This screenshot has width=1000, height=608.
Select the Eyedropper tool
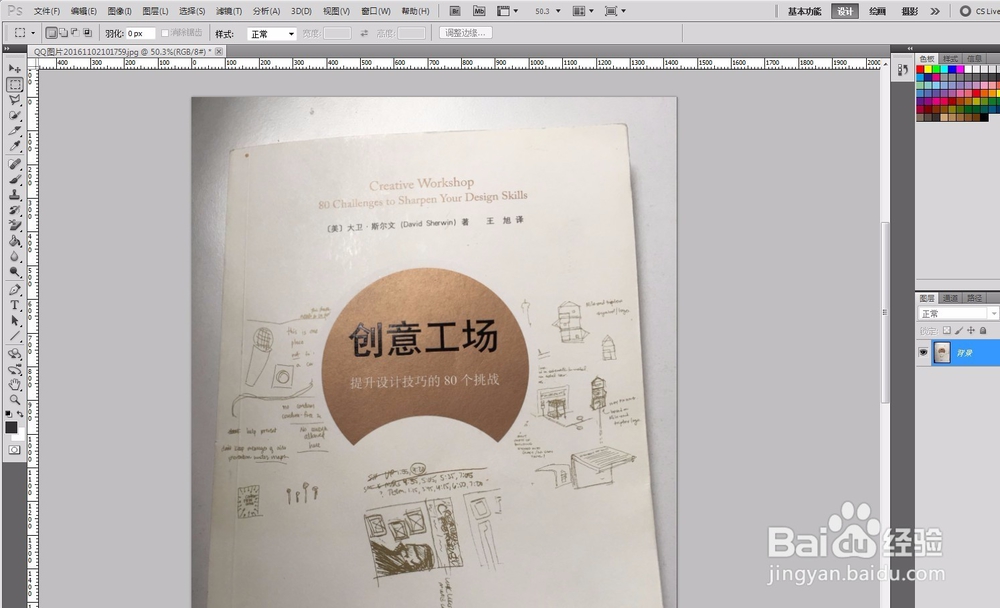(x=14, y=146)
